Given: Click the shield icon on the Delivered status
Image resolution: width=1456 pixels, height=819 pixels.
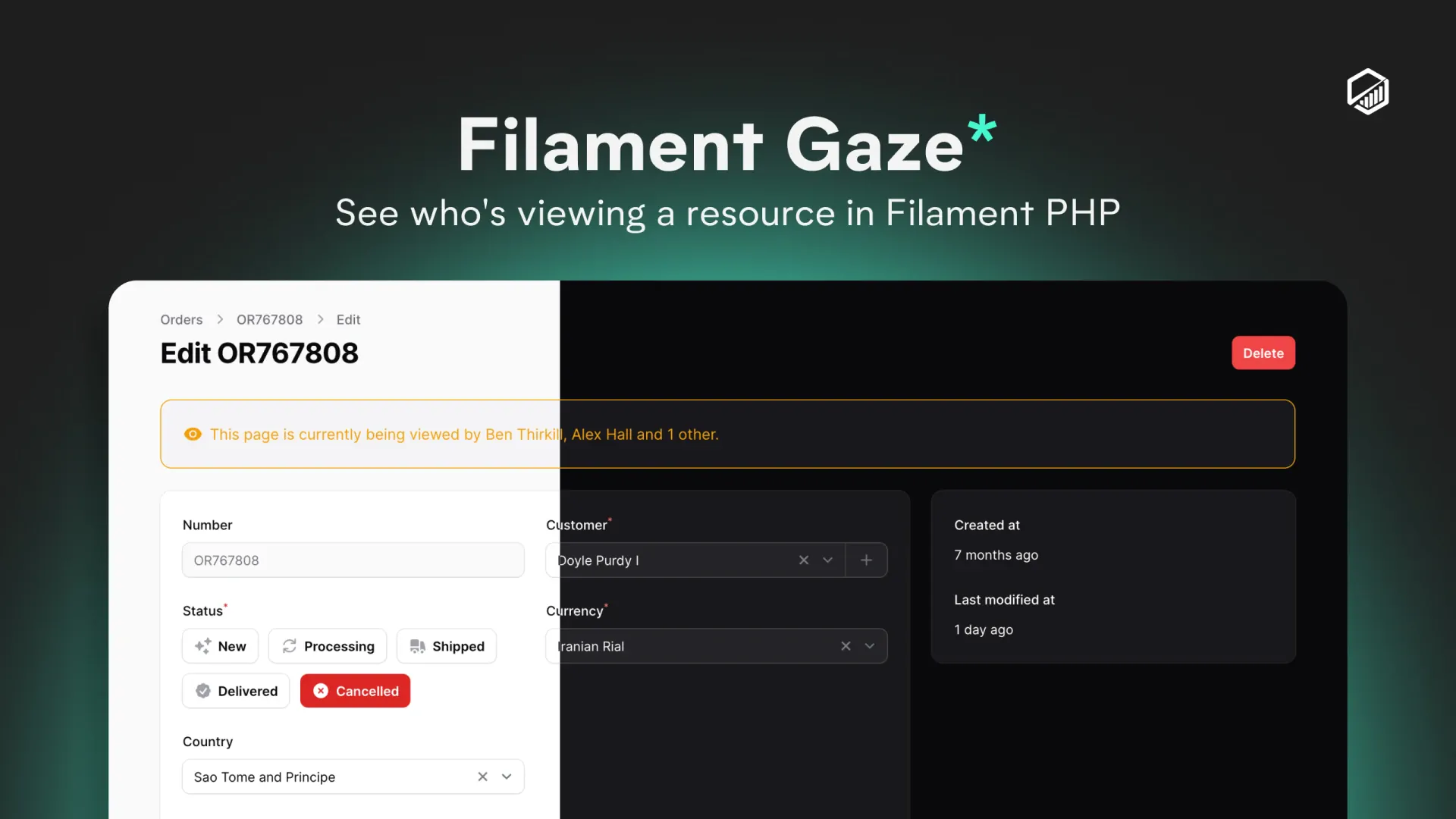Looking at the screenshot, I should pyautogui.click(x=203, y=690).
